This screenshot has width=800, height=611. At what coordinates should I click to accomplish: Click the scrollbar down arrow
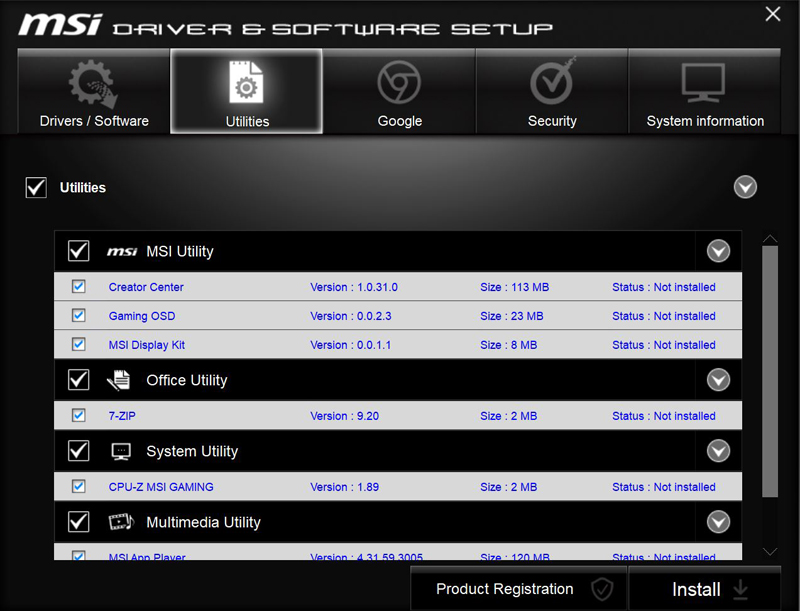click(x=770, y=551)
